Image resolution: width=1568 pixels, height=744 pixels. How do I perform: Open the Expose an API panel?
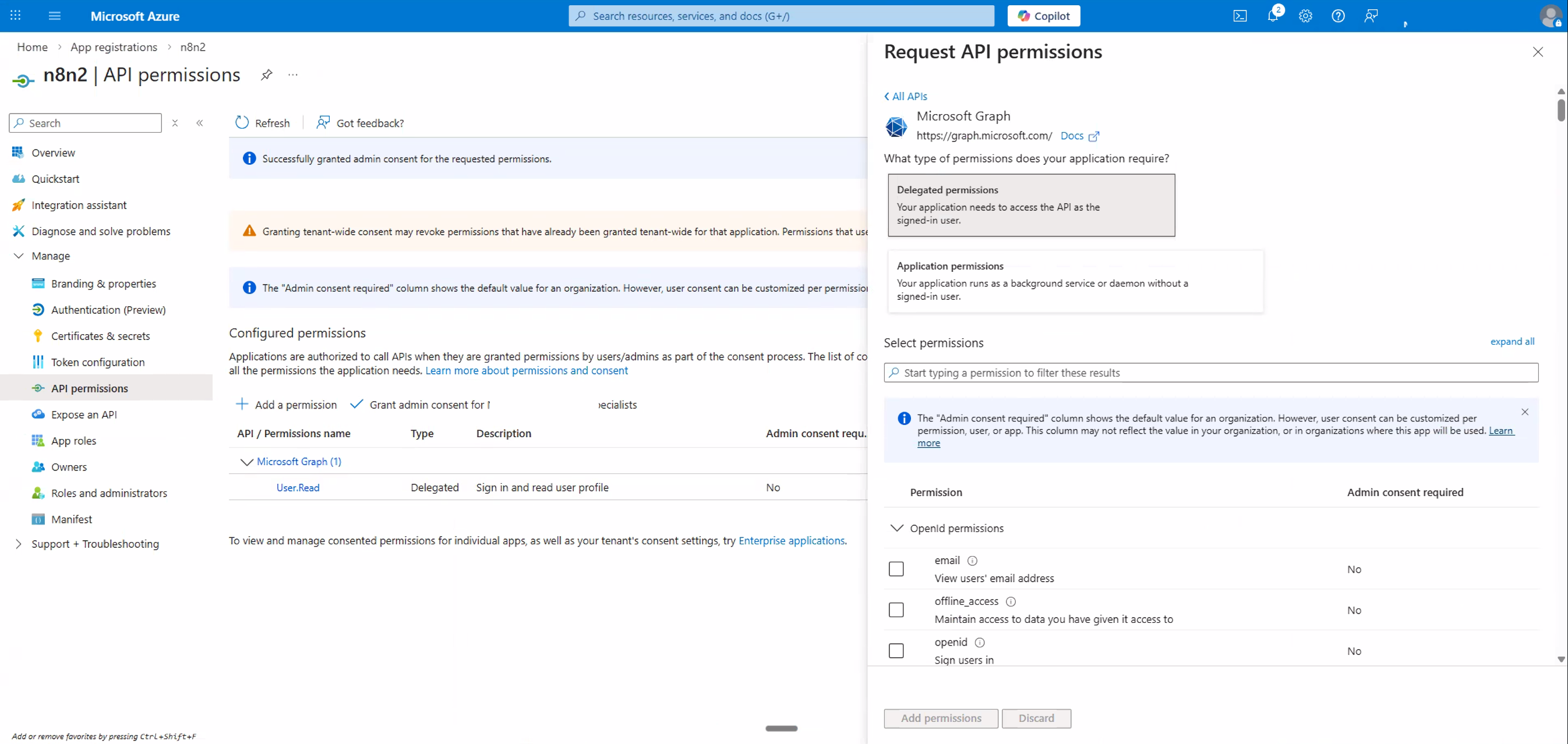[83, 414]
